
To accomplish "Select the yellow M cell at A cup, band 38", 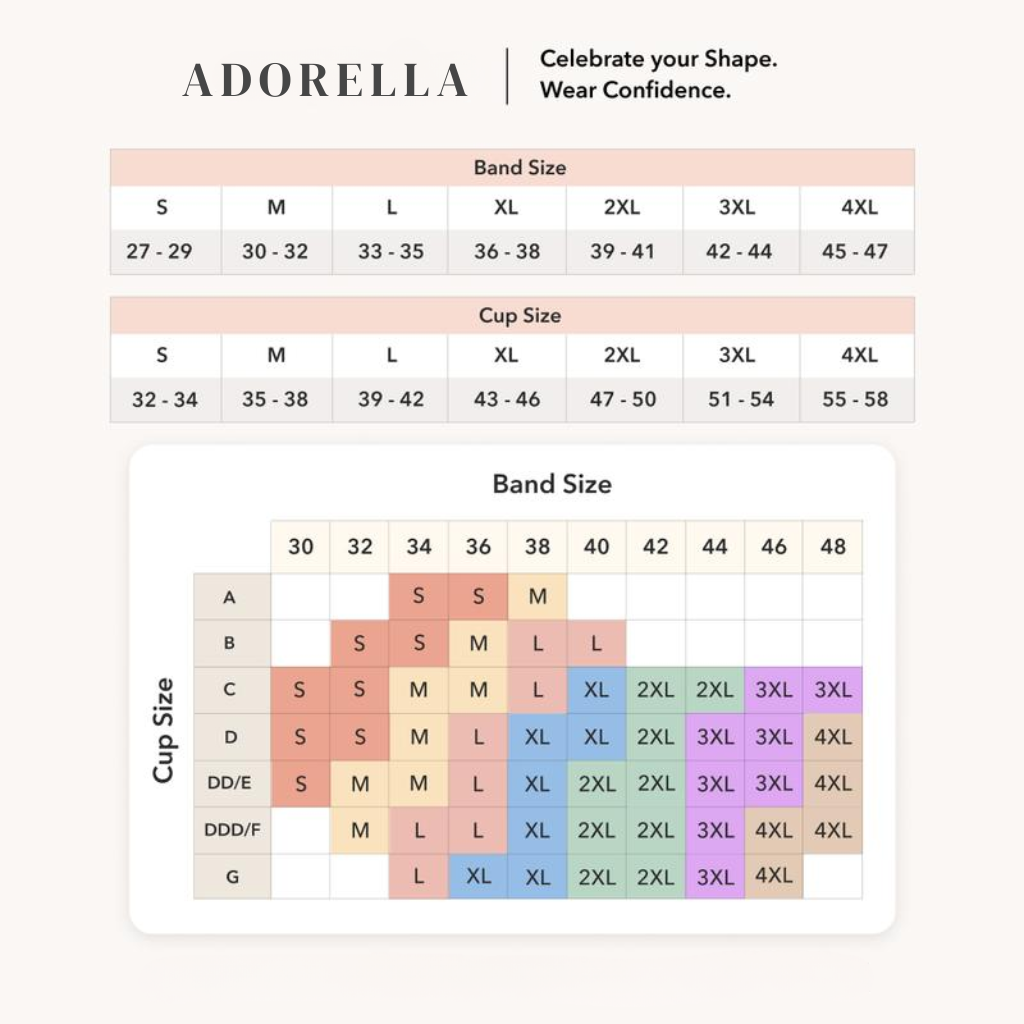I will click(x=537, y=596).
